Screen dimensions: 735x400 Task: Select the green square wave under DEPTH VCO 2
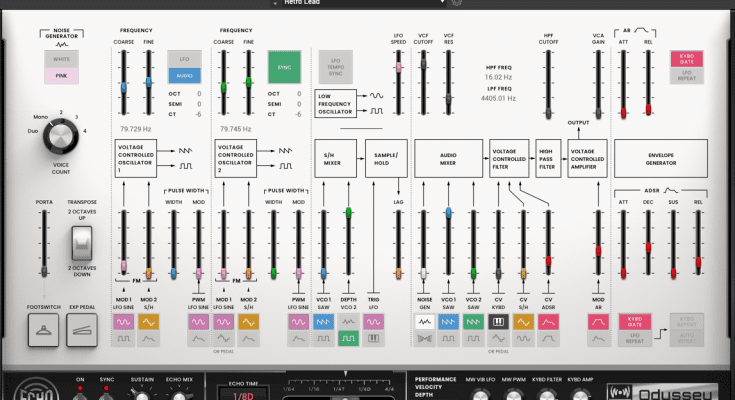click(348, 339)
